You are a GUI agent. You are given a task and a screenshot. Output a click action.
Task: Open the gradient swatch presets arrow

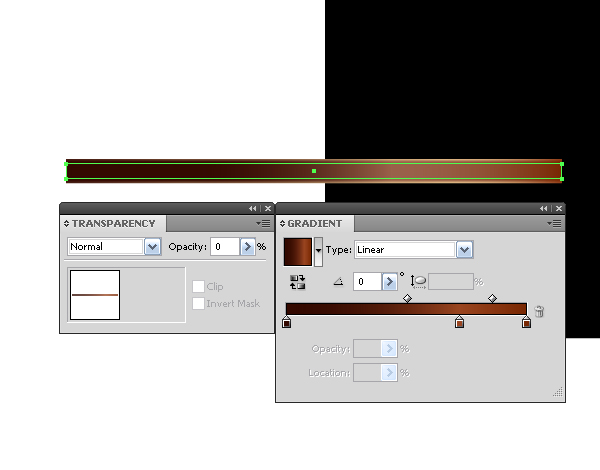318,251
